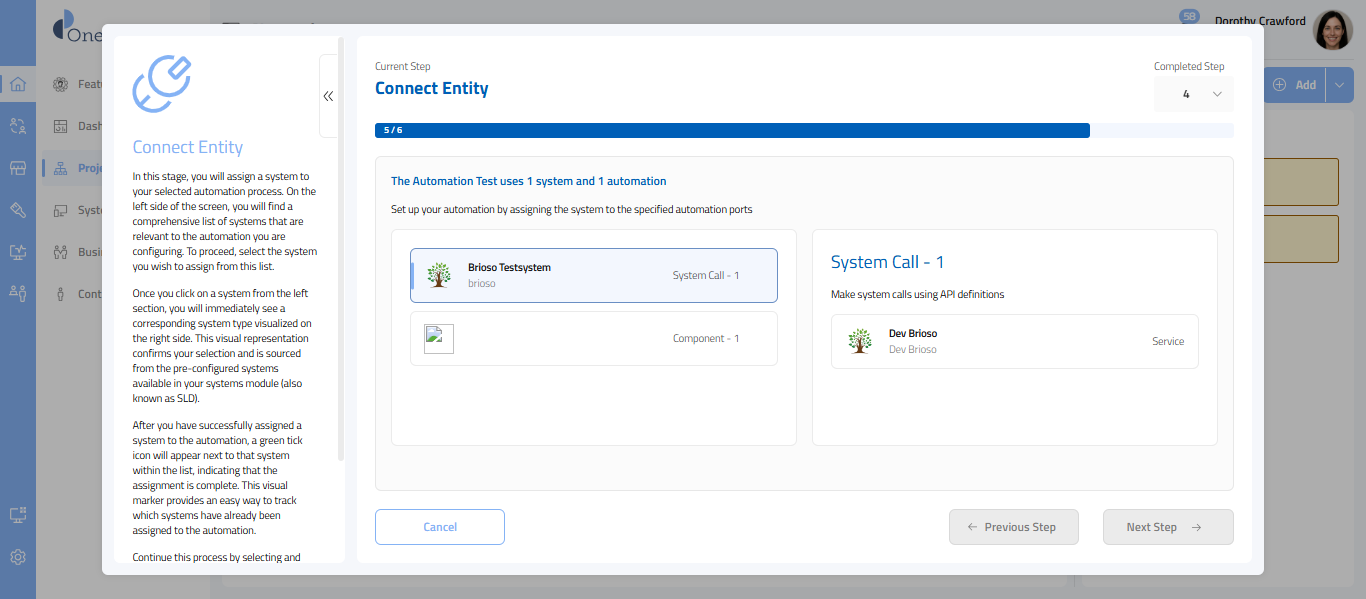1366x599 pixels.
Task: Click the monitor icon above settings gear
Action: (x=18, y=515)
